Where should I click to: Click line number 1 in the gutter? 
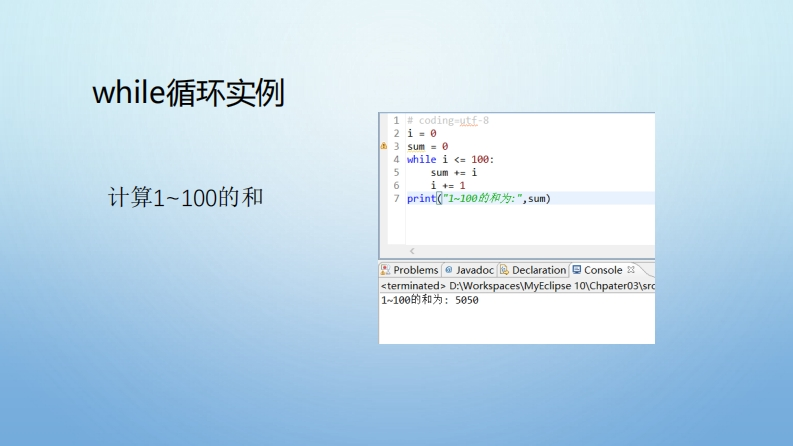(x=396, y=120)
